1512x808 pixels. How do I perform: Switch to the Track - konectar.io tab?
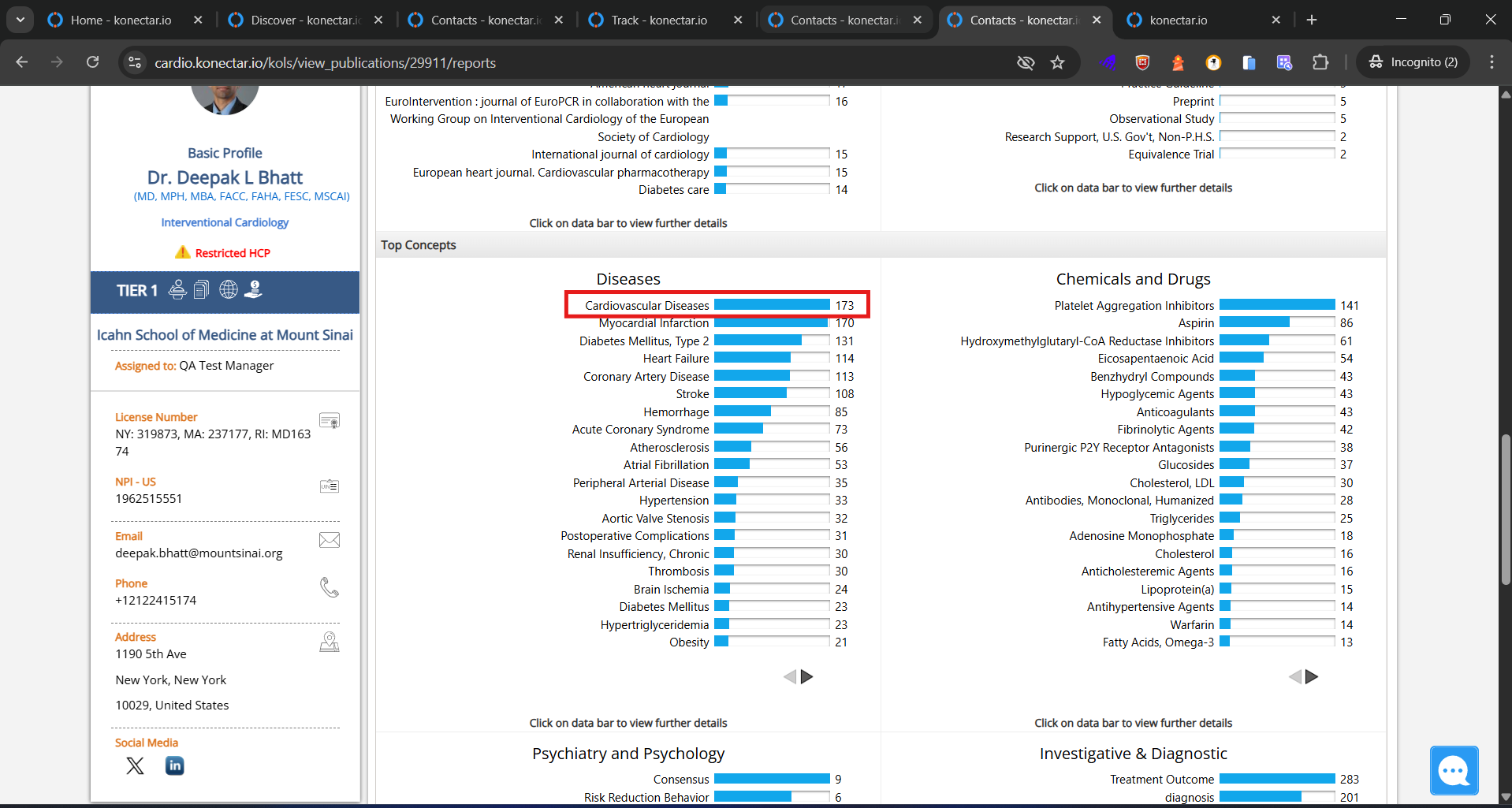tap(659, 20)
